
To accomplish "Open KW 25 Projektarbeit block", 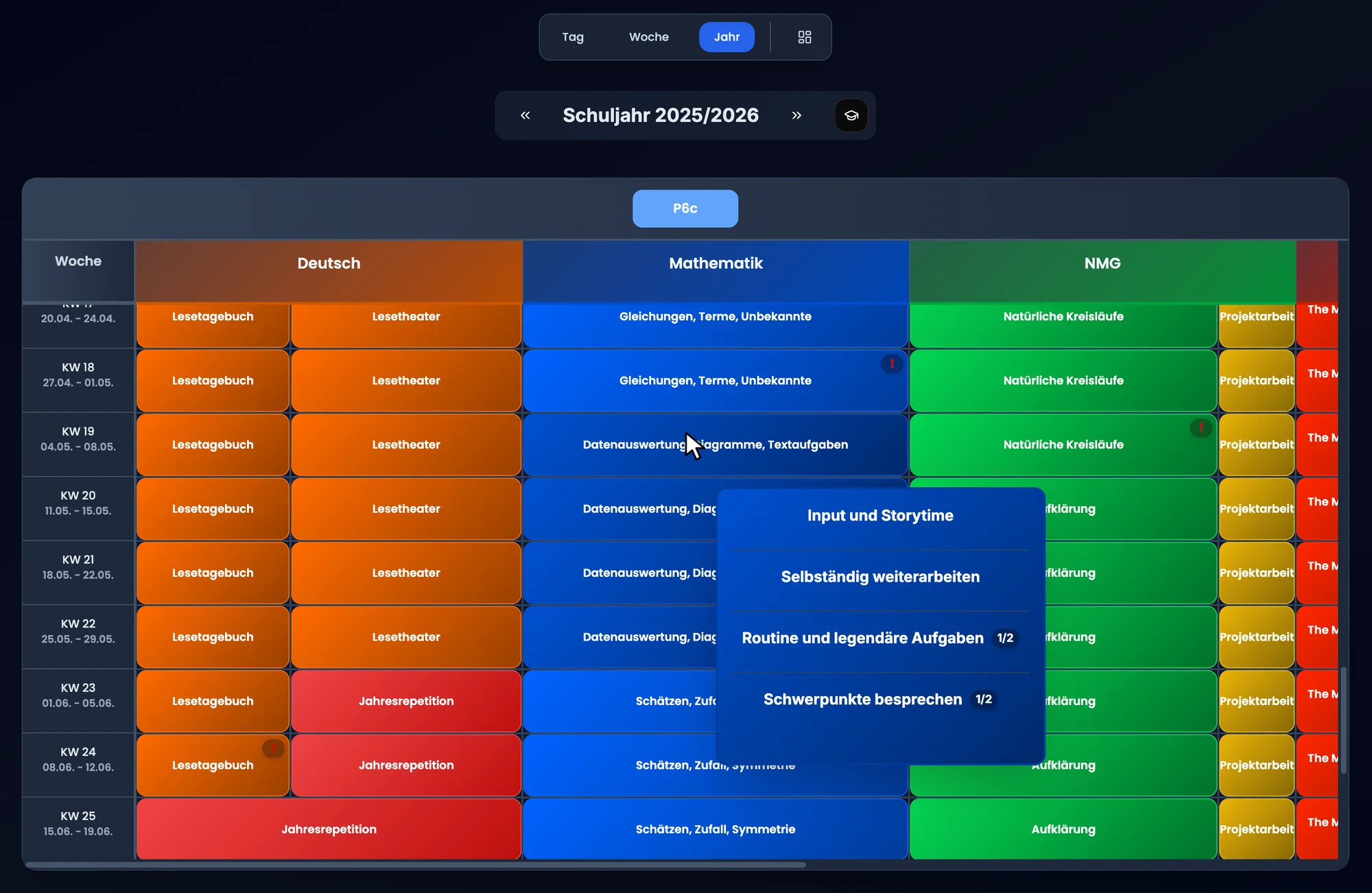I will (1257, 829).
